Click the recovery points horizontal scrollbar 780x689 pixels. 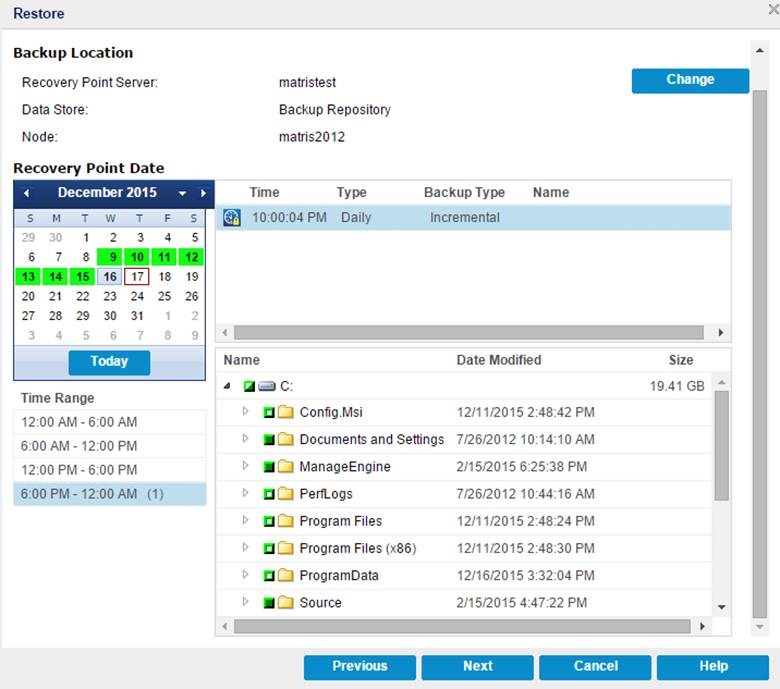click(469, 332)
